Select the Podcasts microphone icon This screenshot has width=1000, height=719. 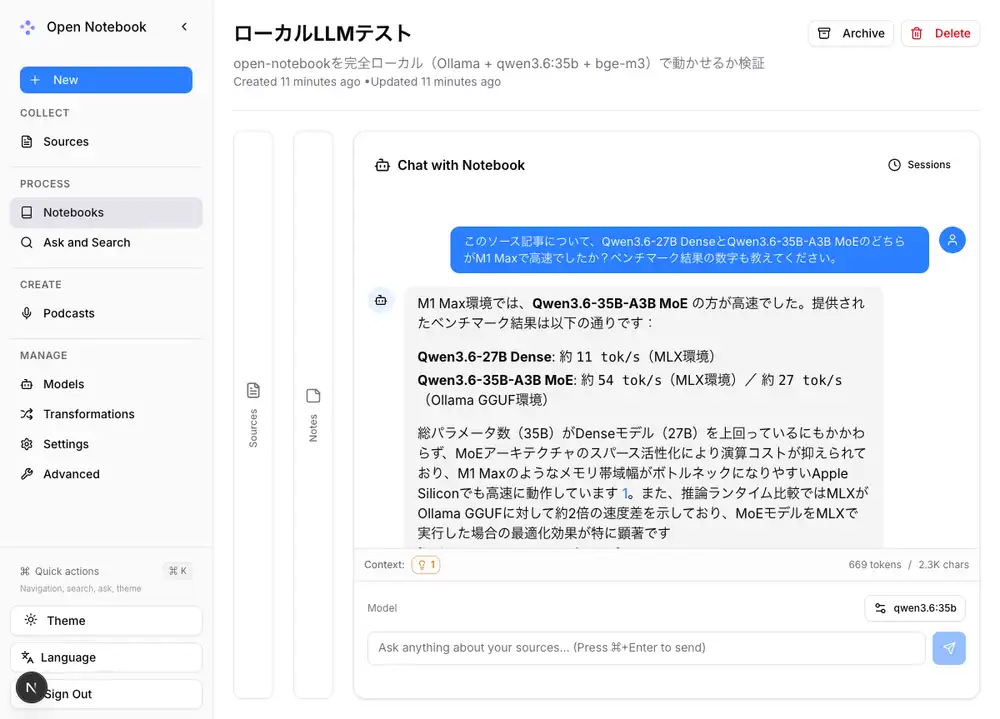(28, 313)
